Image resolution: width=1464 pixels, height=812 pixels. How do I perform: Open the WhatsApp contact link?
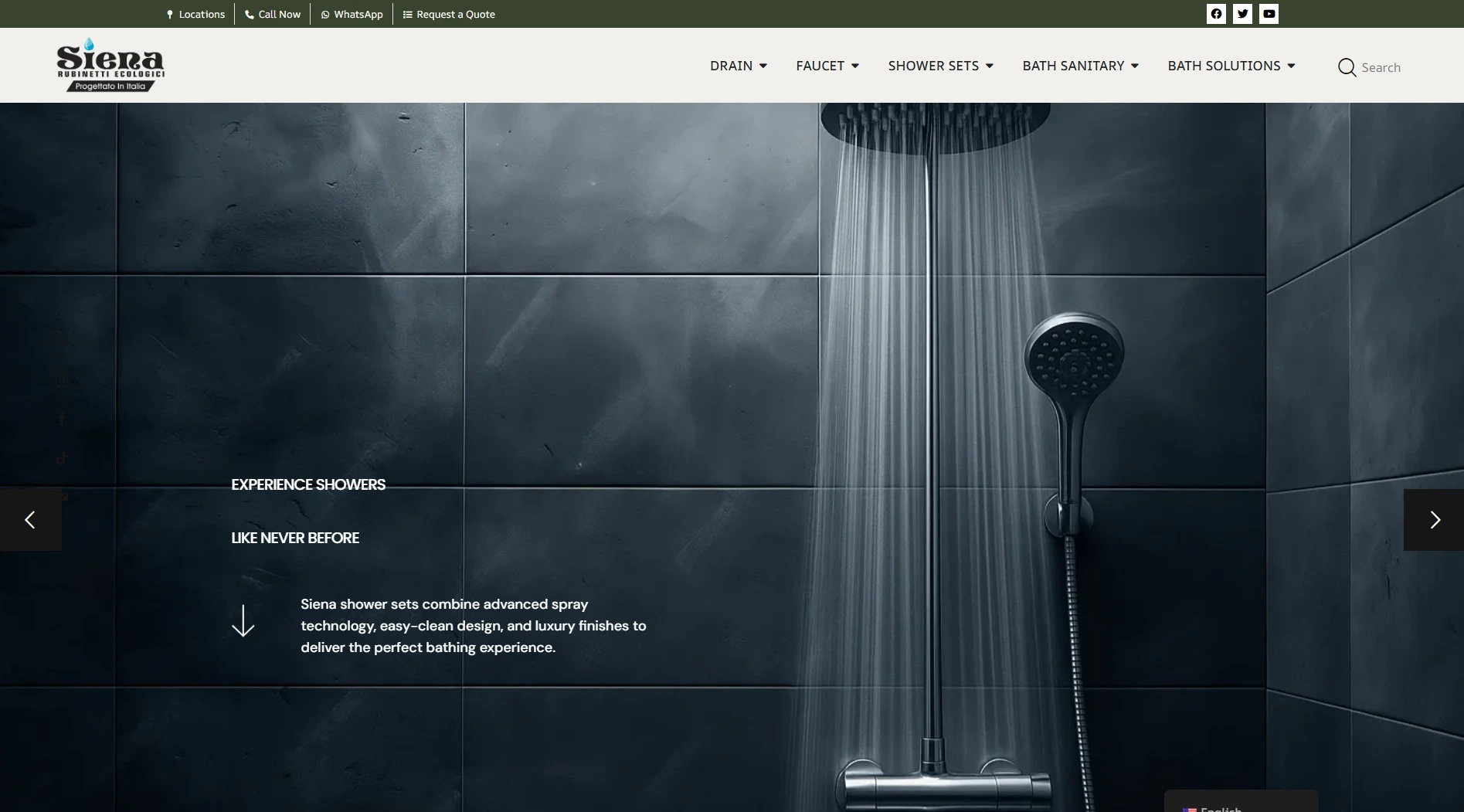(352, 14)
